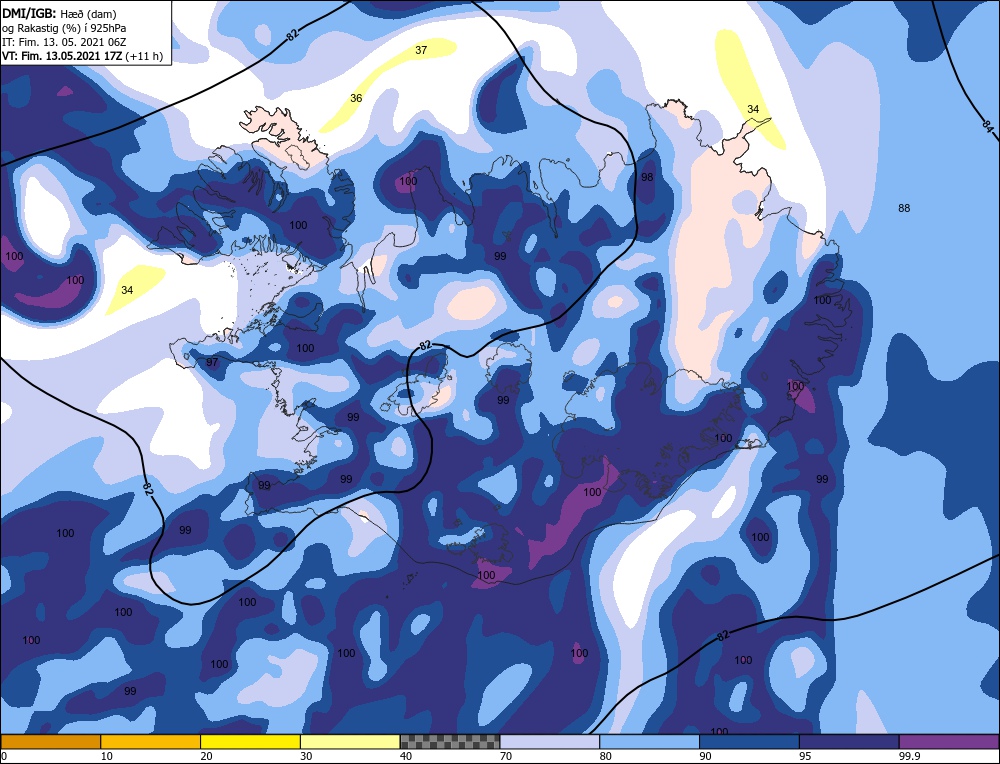Viewport: 1000px width, 764px height.
Task: Click the '95' legend tick label
Action: (805, 756)
